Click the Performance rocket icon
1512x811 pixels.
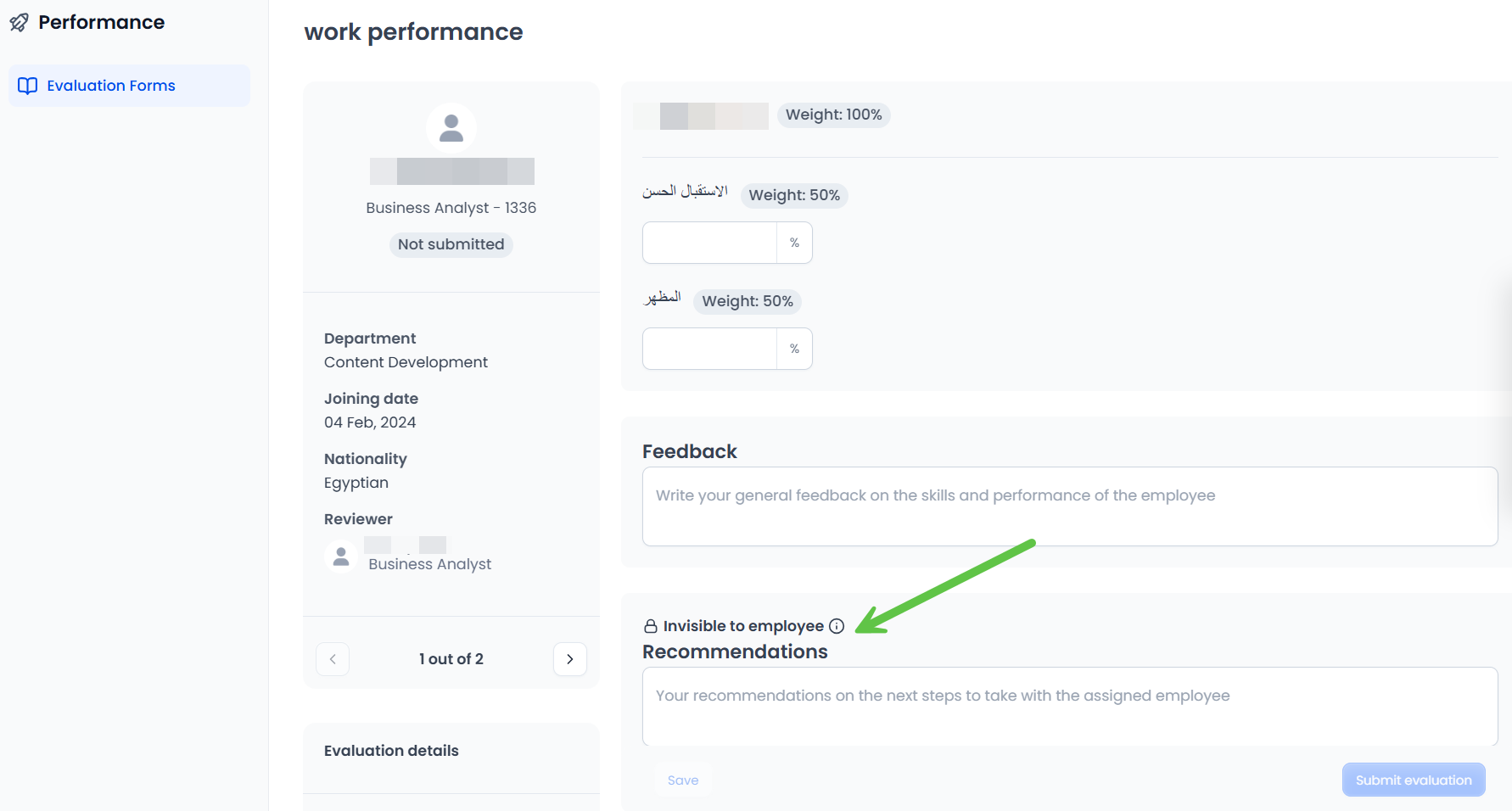pyautogui.click(x=19, y=22)
